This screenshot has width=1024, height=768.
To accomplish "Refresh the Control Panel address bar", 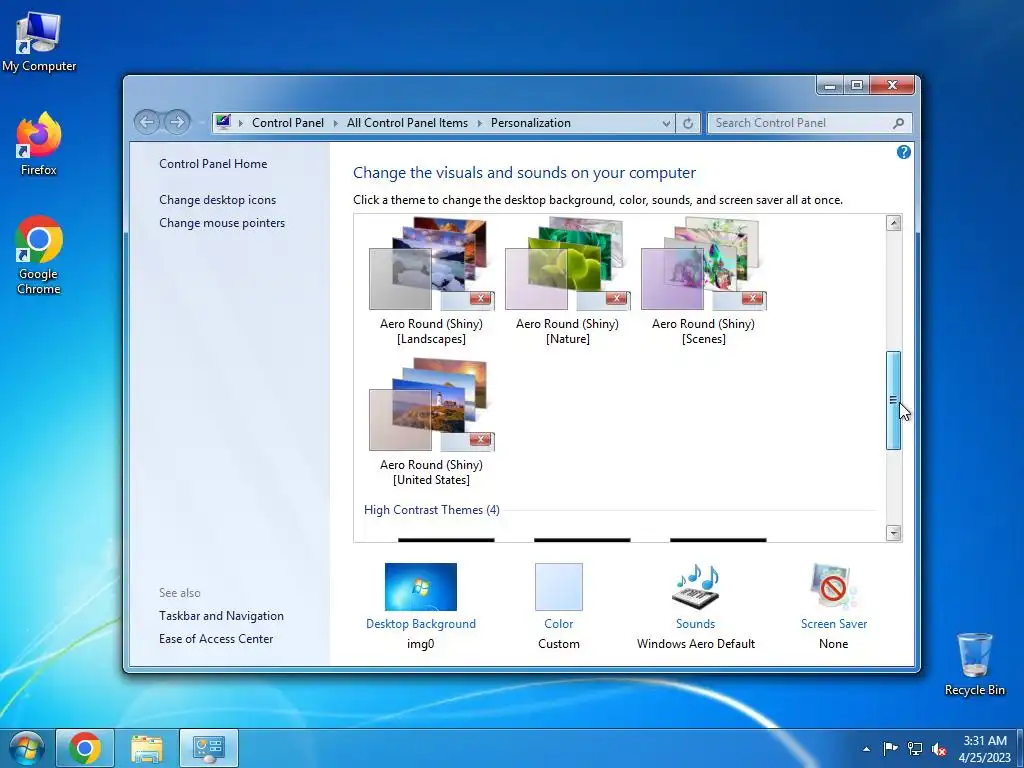I will (688, 123).
